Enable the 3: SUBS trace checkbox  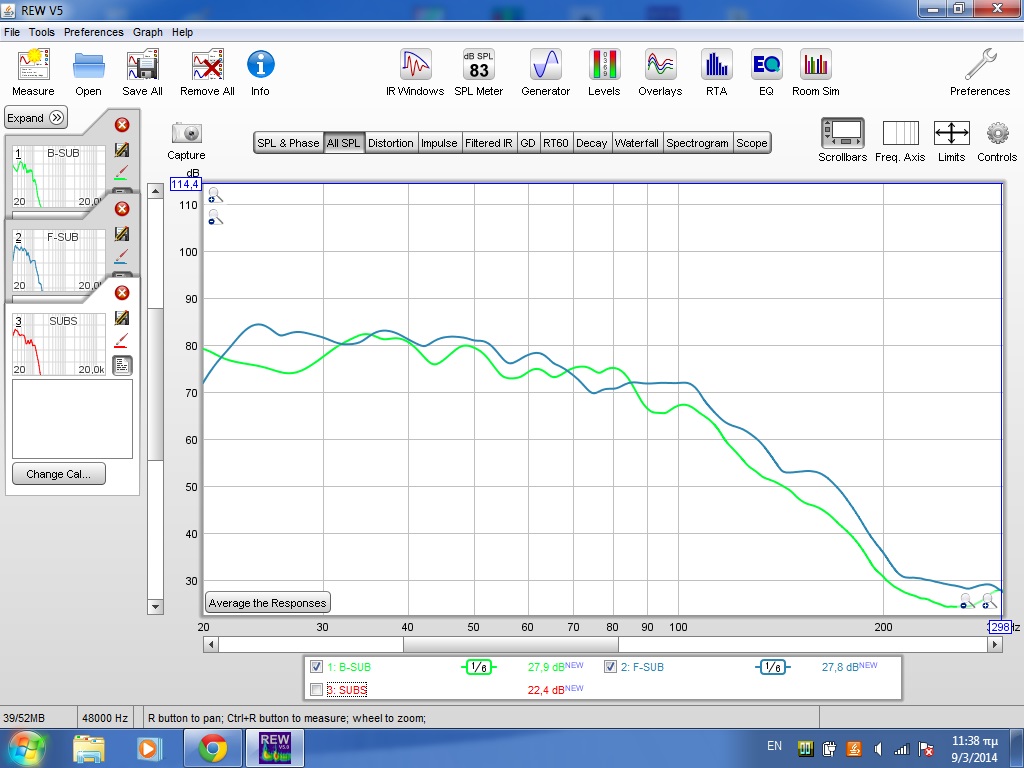coord(317,690)
